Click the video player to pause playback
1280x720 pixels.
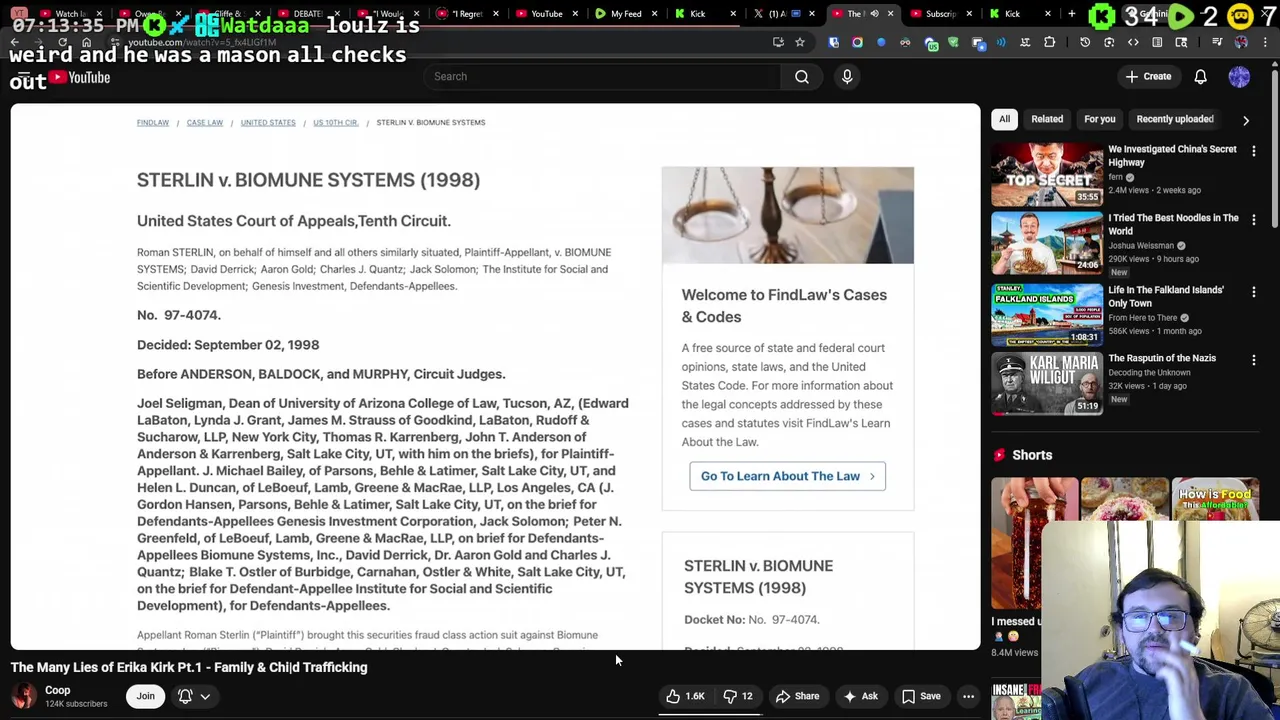click(495, 377)
